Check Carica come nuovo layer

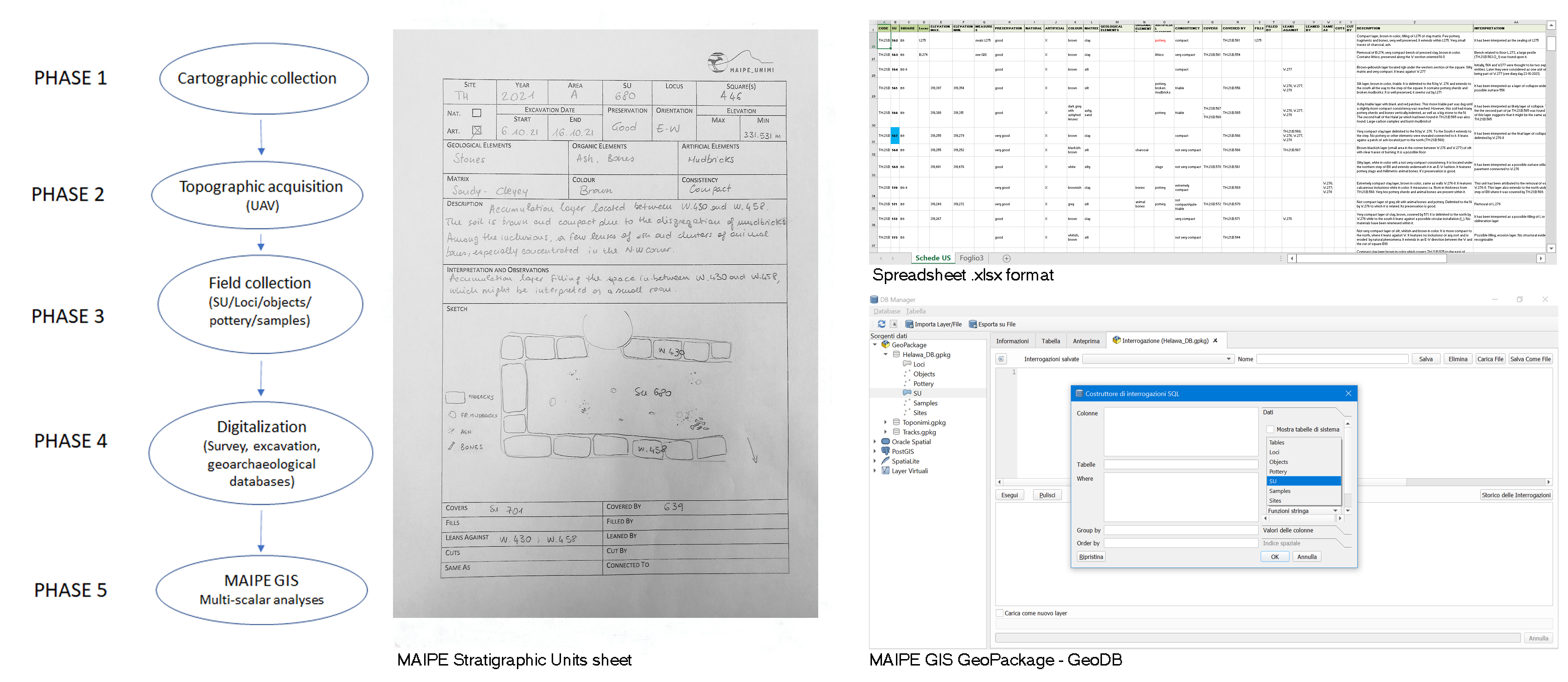(x=999, y=613)
